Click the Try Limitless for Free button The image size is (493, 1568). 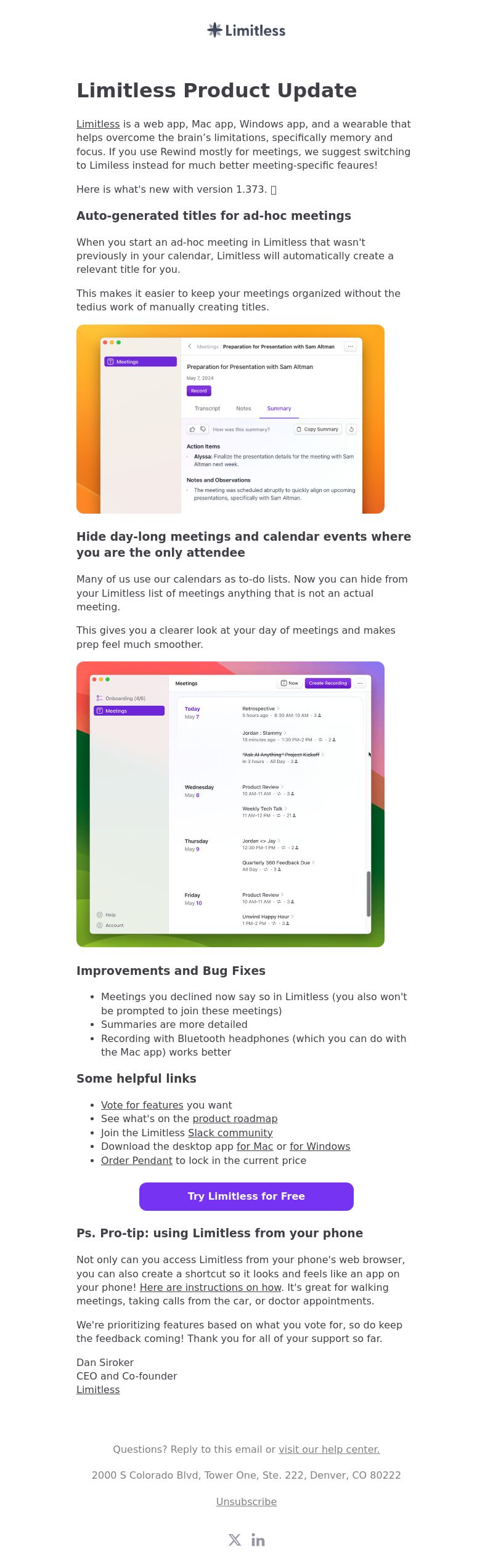tap(246, 1196)
